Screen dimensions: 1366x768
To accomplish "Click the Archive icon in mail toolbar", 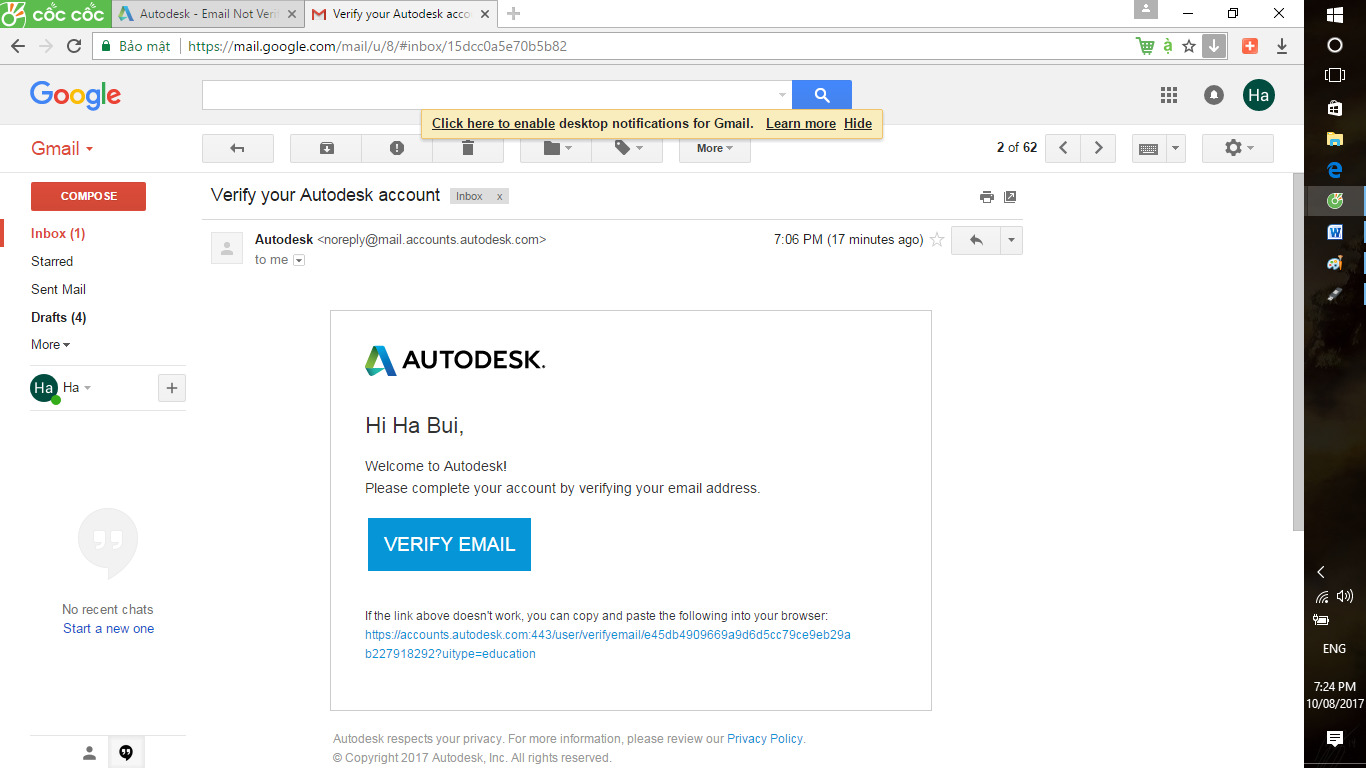I will coord(326,148).
